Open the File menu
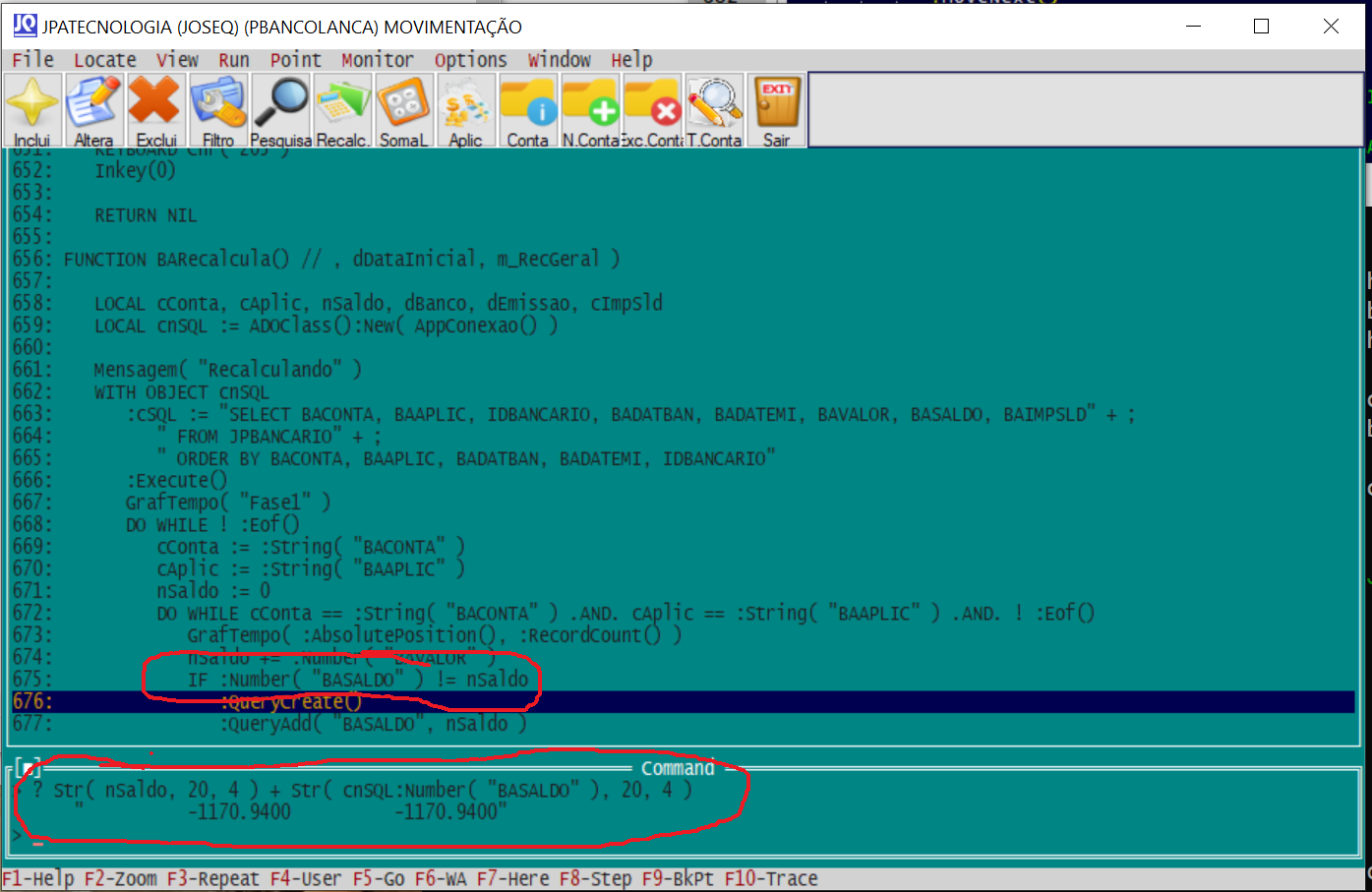The image size is (1372, 892). tap(32, 60)
